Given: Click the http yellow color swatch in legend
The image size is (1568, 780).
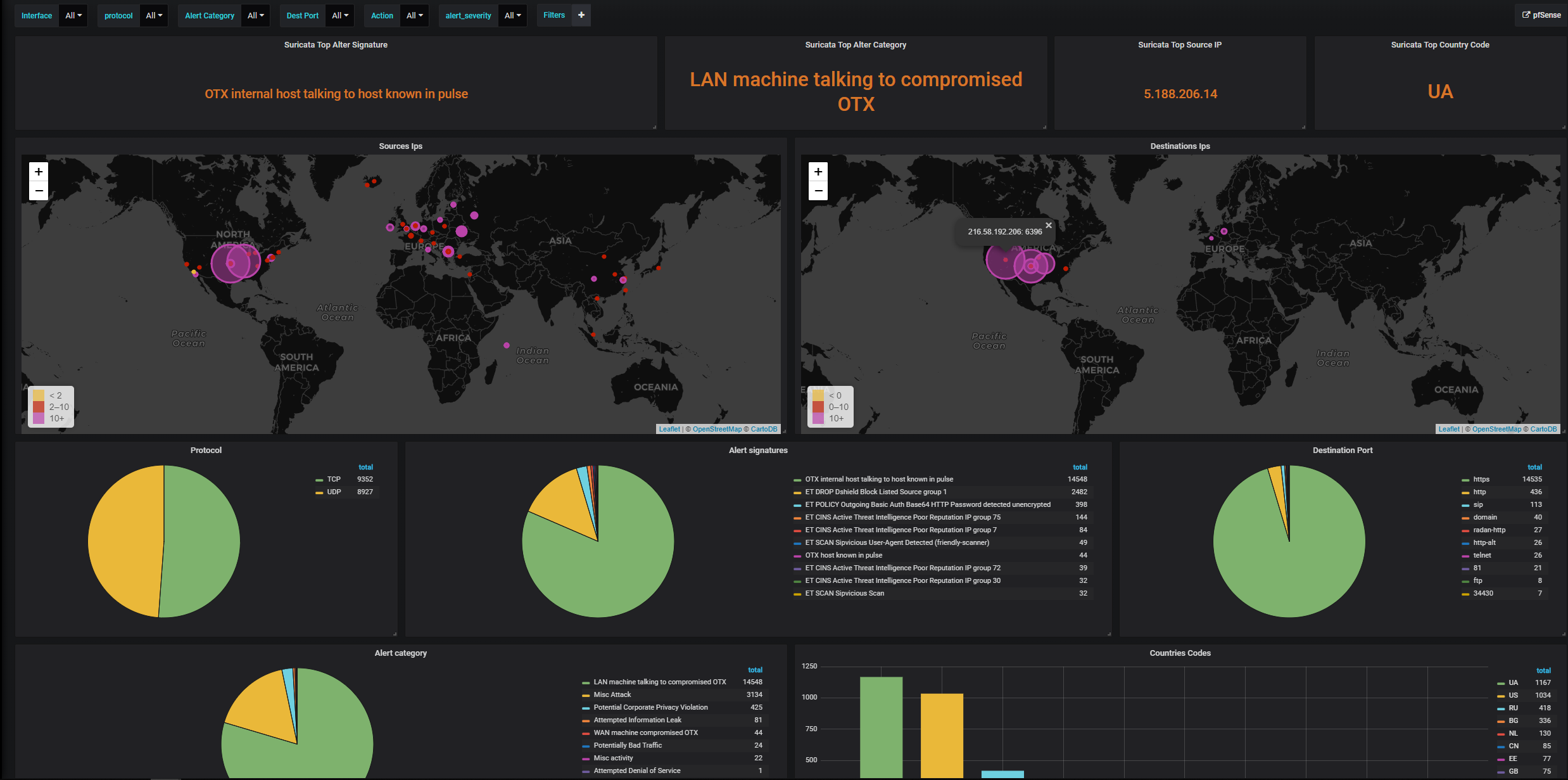Looking at the screenshot, I should (x=1465, y=493).
